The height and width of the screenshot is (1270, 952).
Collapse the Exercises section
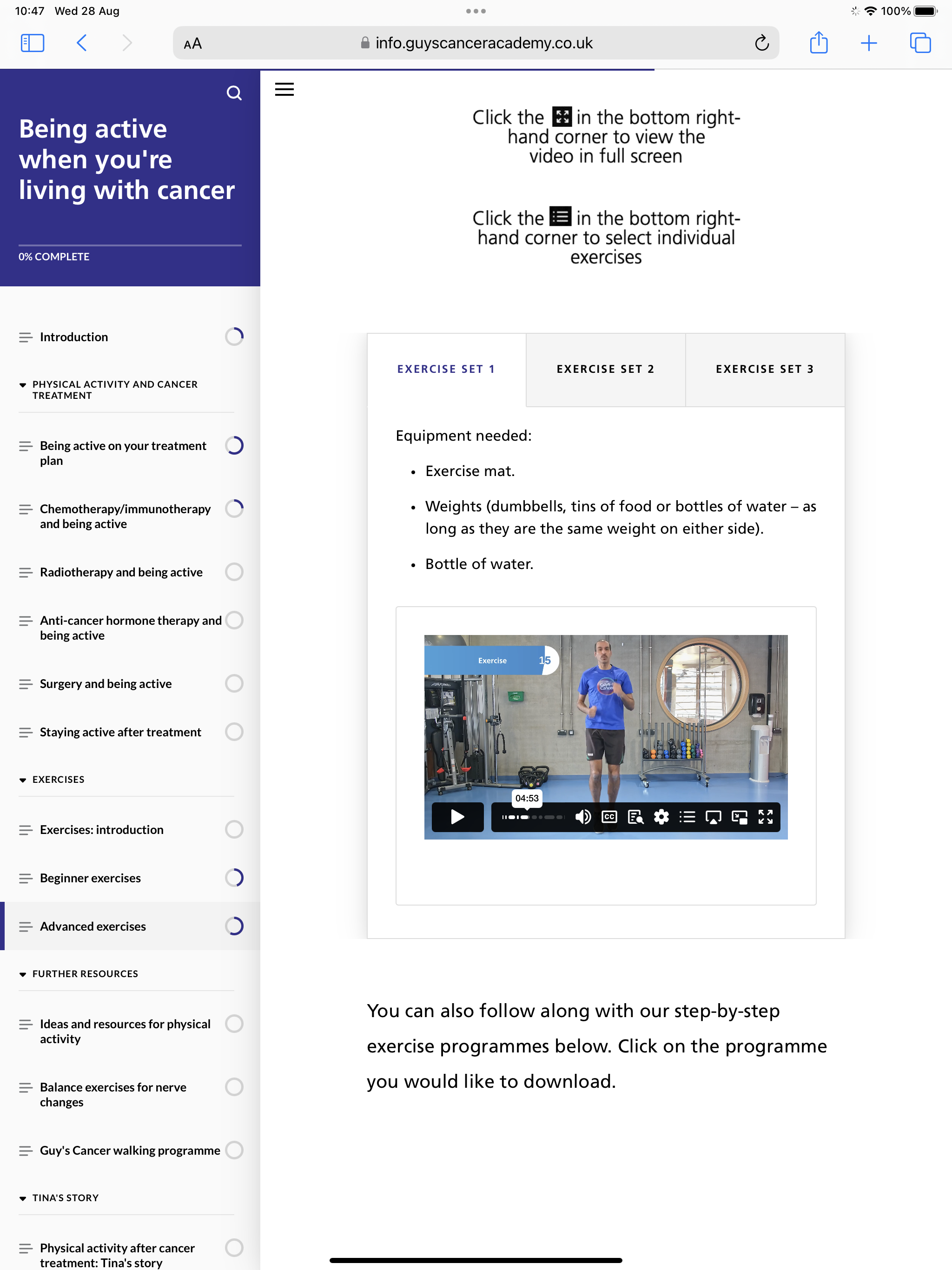pos(23,780)
